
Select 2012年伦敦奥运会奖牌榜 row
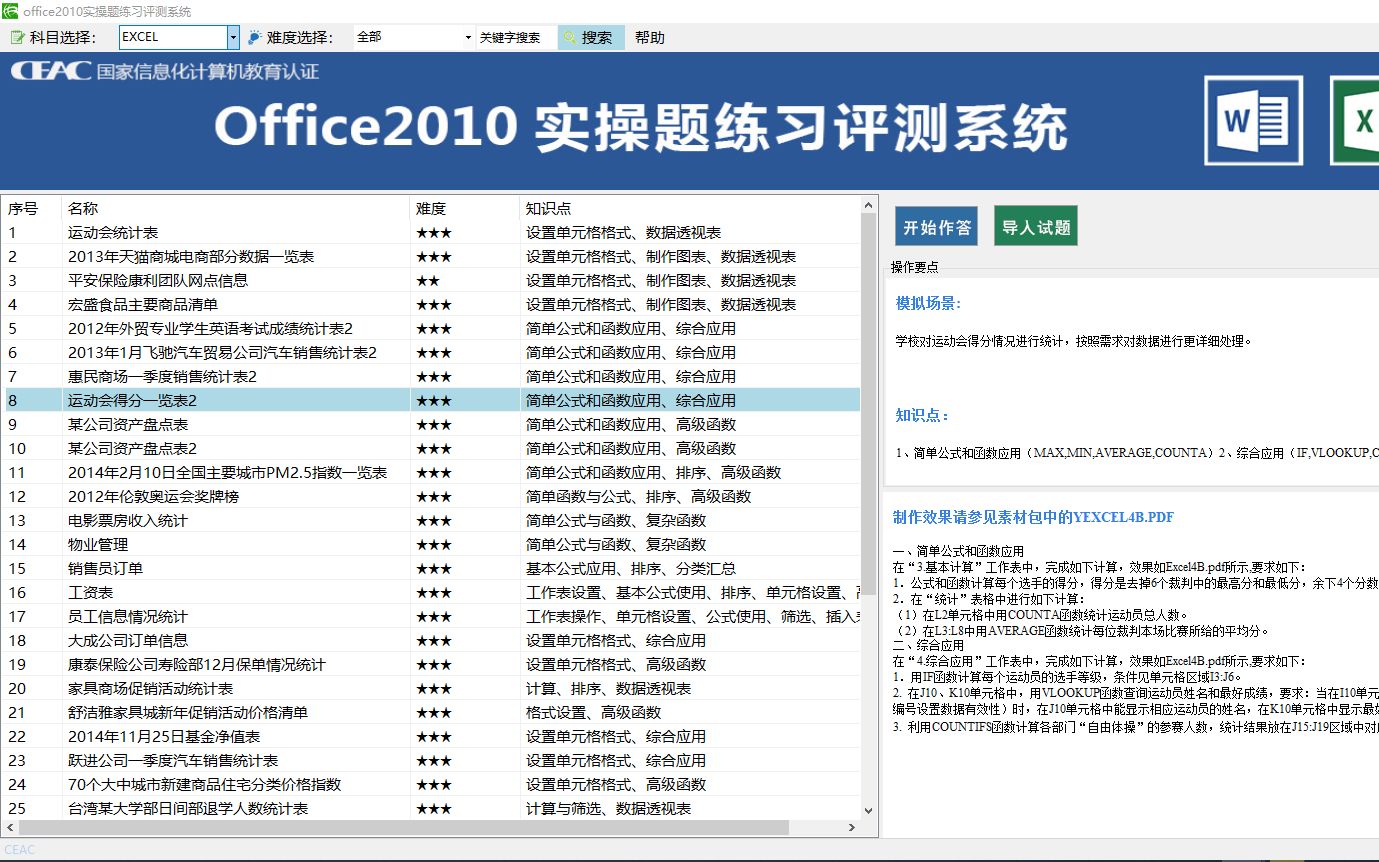(431, 496)
